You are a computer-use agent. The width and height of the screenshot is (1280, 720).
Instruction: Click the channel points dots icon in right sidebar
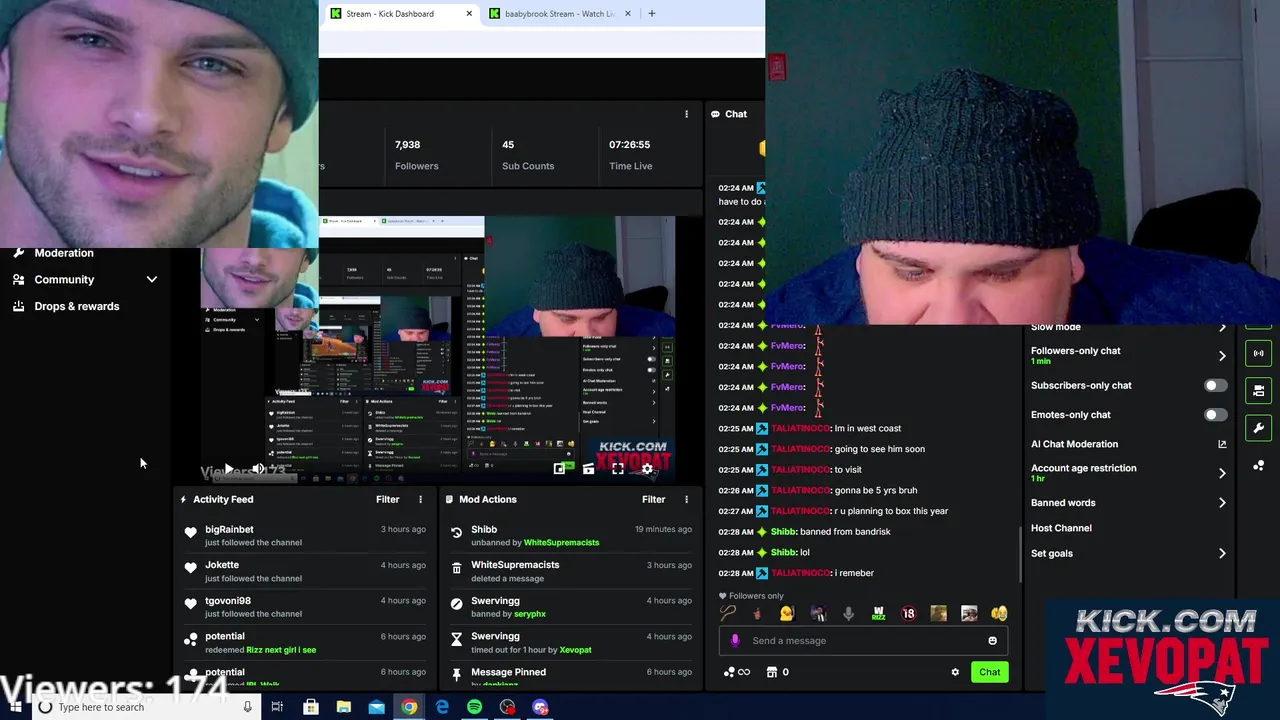pyautogui.click(x=1258, y=466)
